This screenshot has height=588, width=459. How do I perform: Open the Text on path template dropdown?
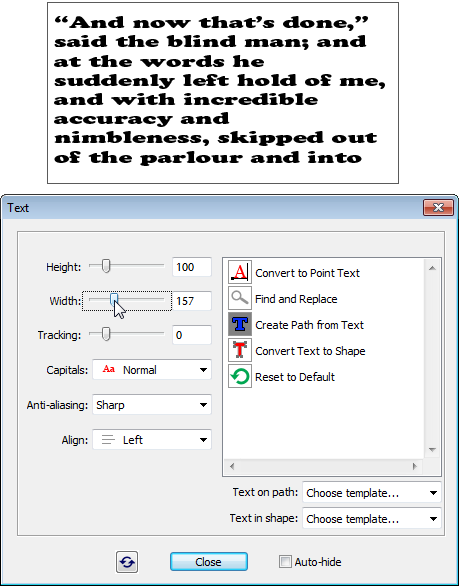point(372,492)
